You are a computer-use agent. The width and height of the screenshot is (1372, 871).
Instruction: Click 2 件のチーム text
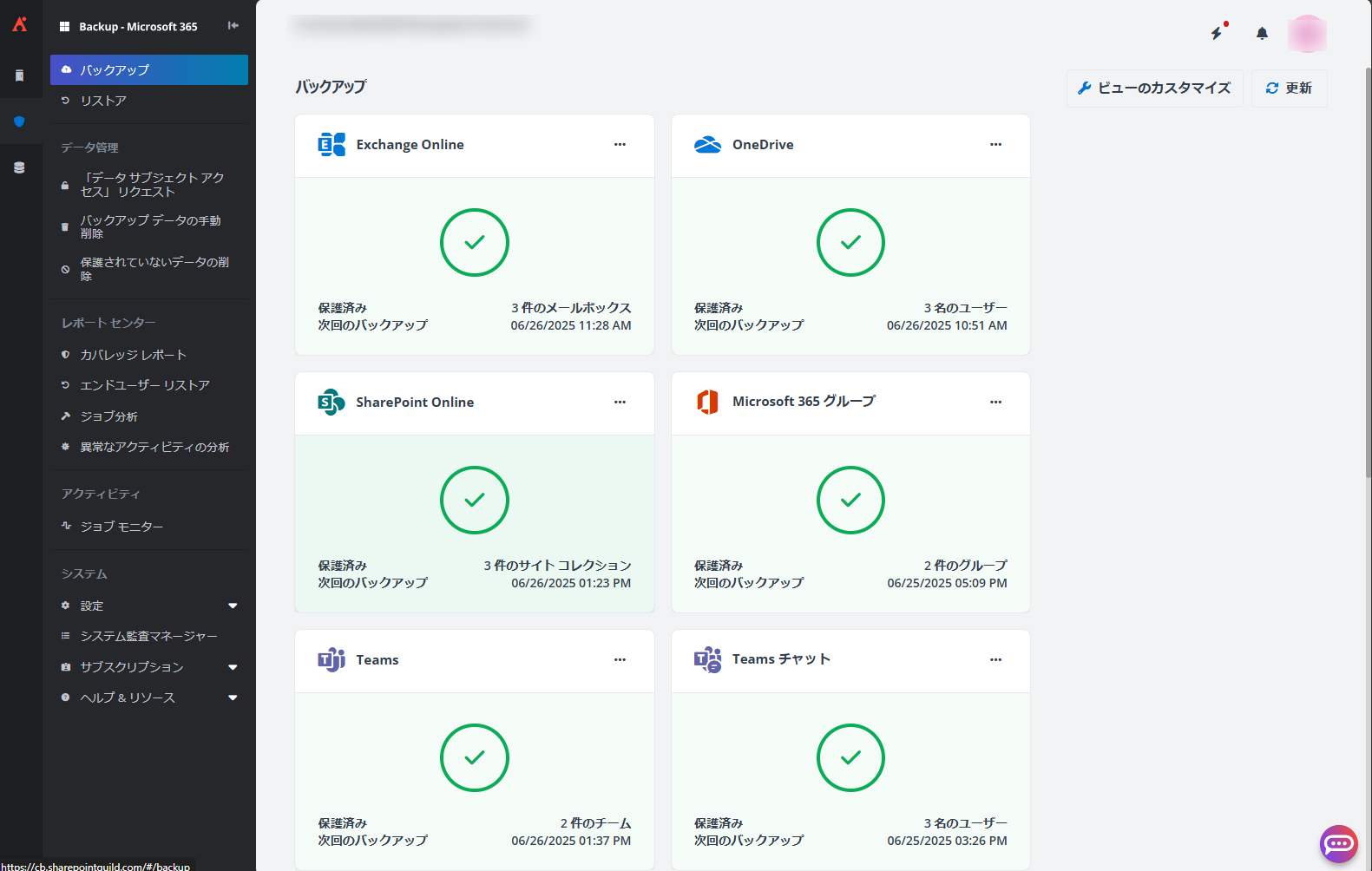pyautogui.click(x=595, y=823)
